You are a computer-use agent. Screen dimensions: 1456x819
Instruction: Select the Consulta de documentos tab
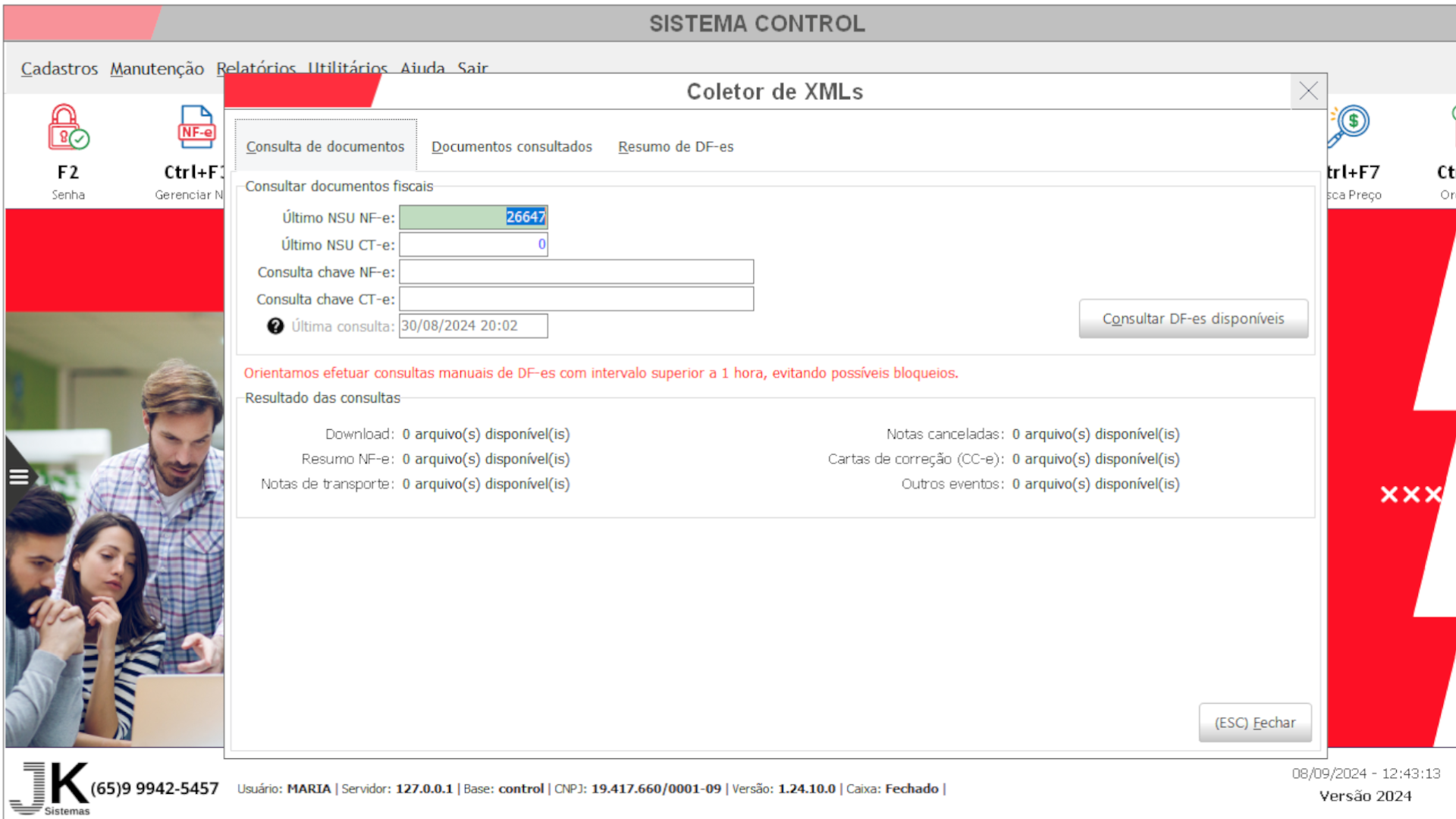tap(325, 147)
